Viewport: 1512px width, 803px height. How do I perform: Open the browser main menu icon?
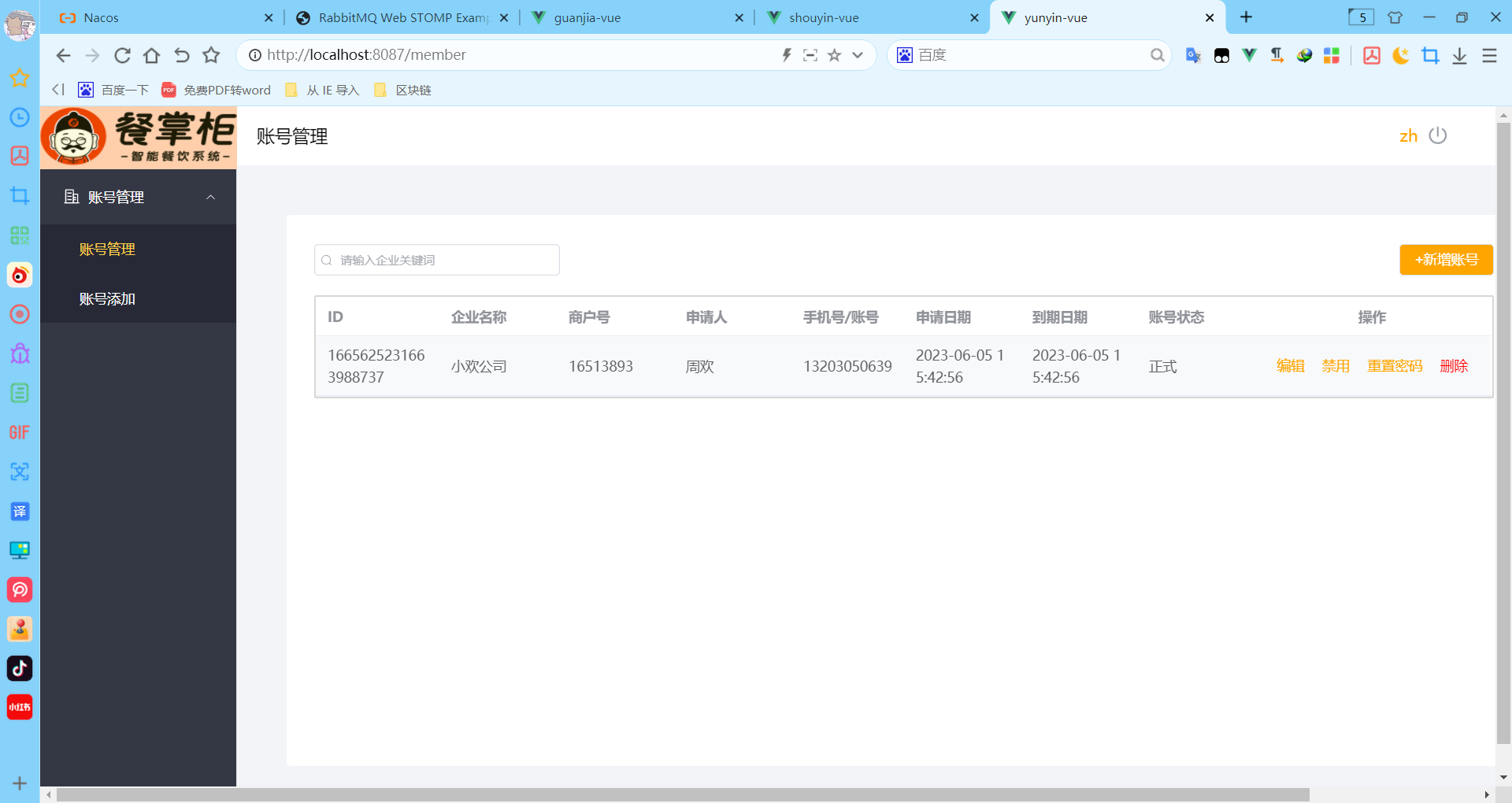coord(1489,55)
